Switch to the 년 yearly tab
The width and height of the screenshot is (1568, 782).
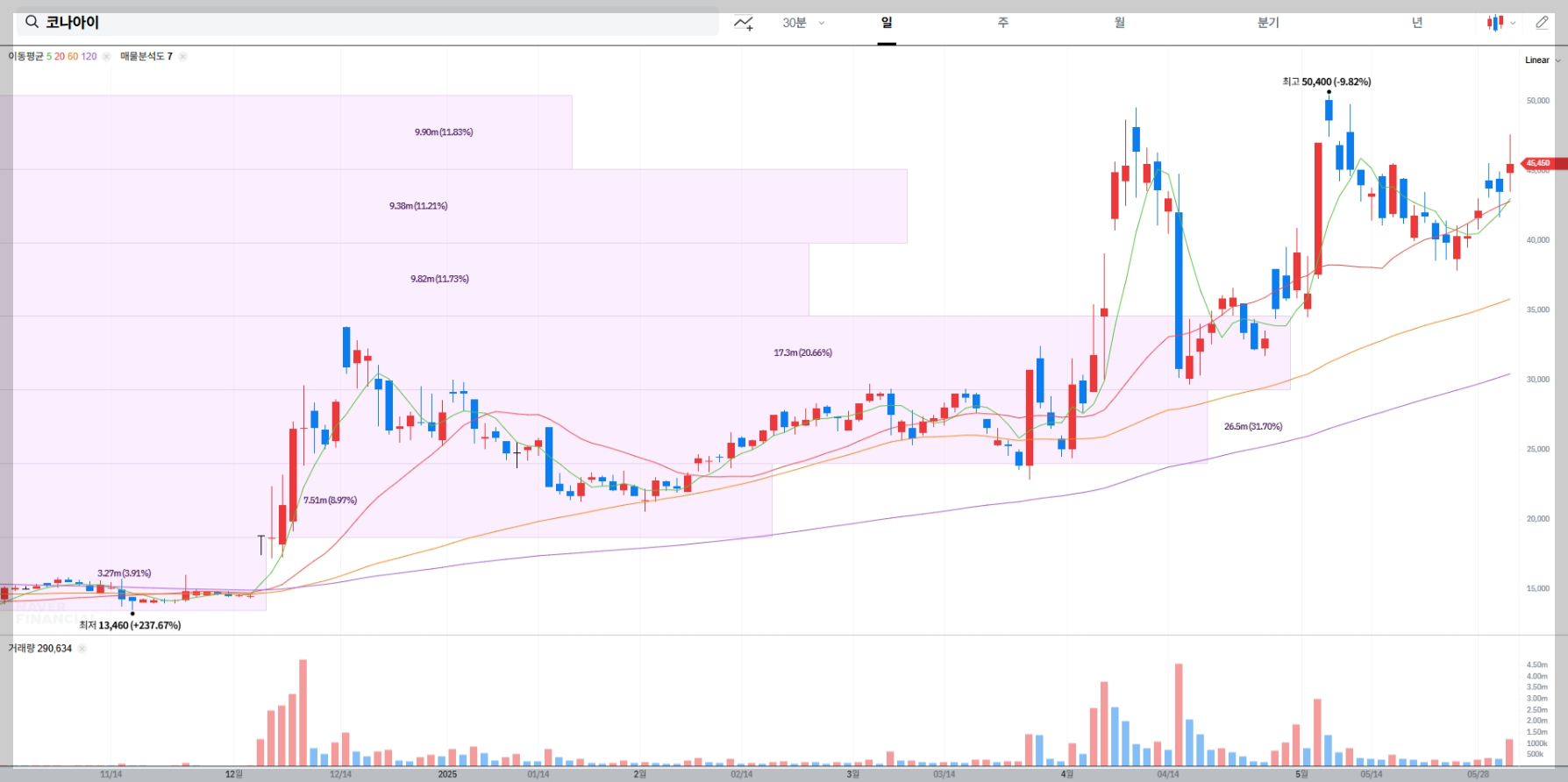[x=1417, y=23]
